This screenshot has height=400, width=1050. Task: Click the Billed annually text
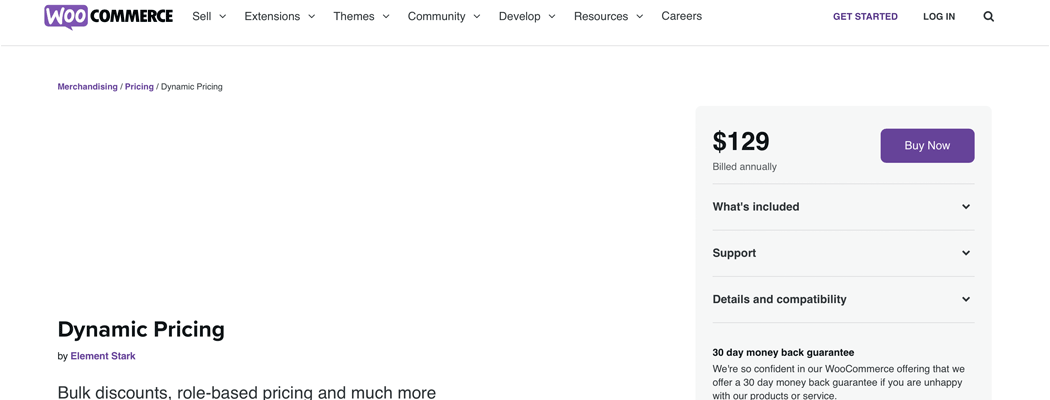pos(744,167)
